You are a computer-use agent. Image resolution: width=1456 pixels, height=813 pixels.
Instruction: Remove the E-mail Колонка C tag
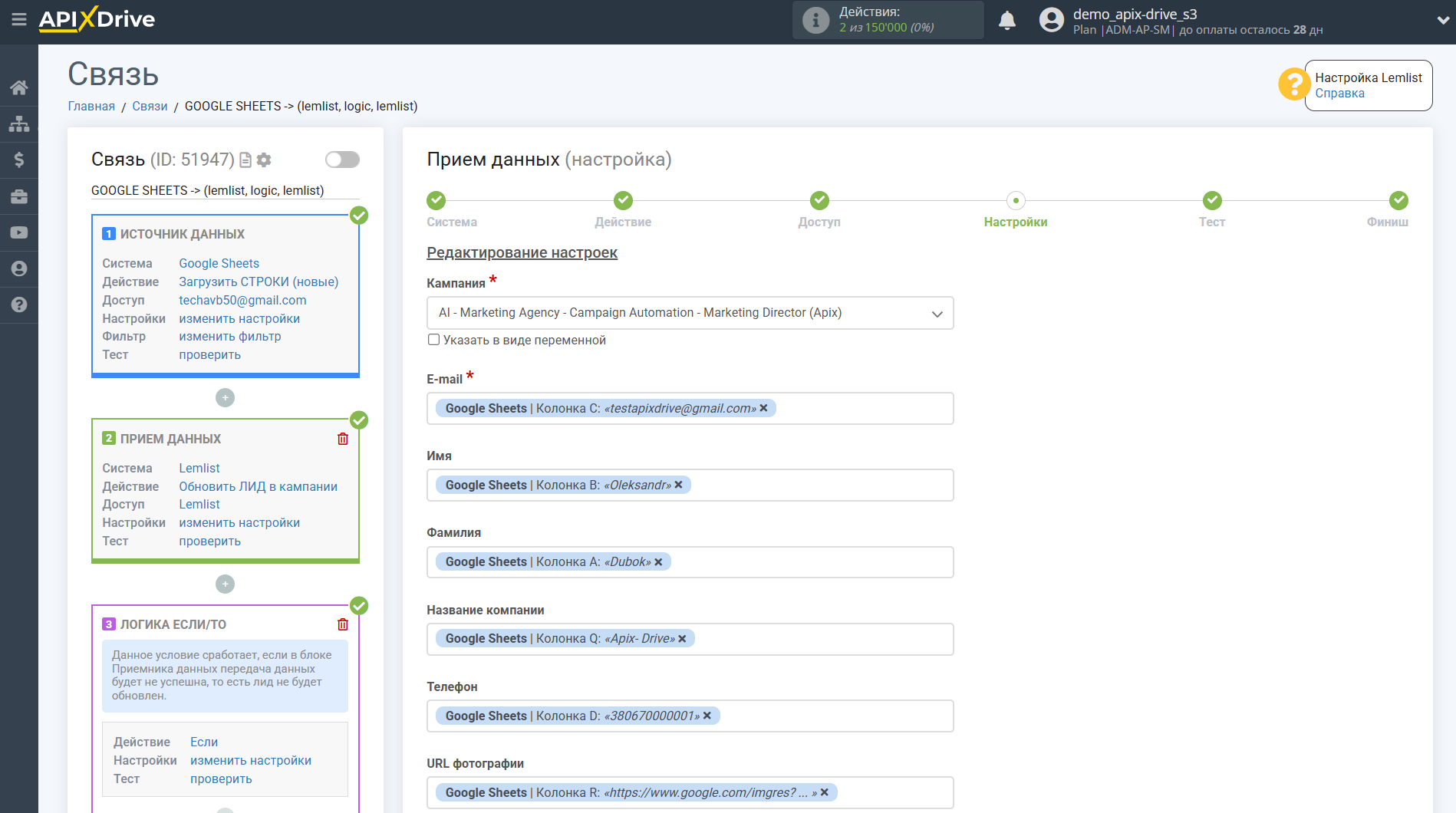click(763, 408)
